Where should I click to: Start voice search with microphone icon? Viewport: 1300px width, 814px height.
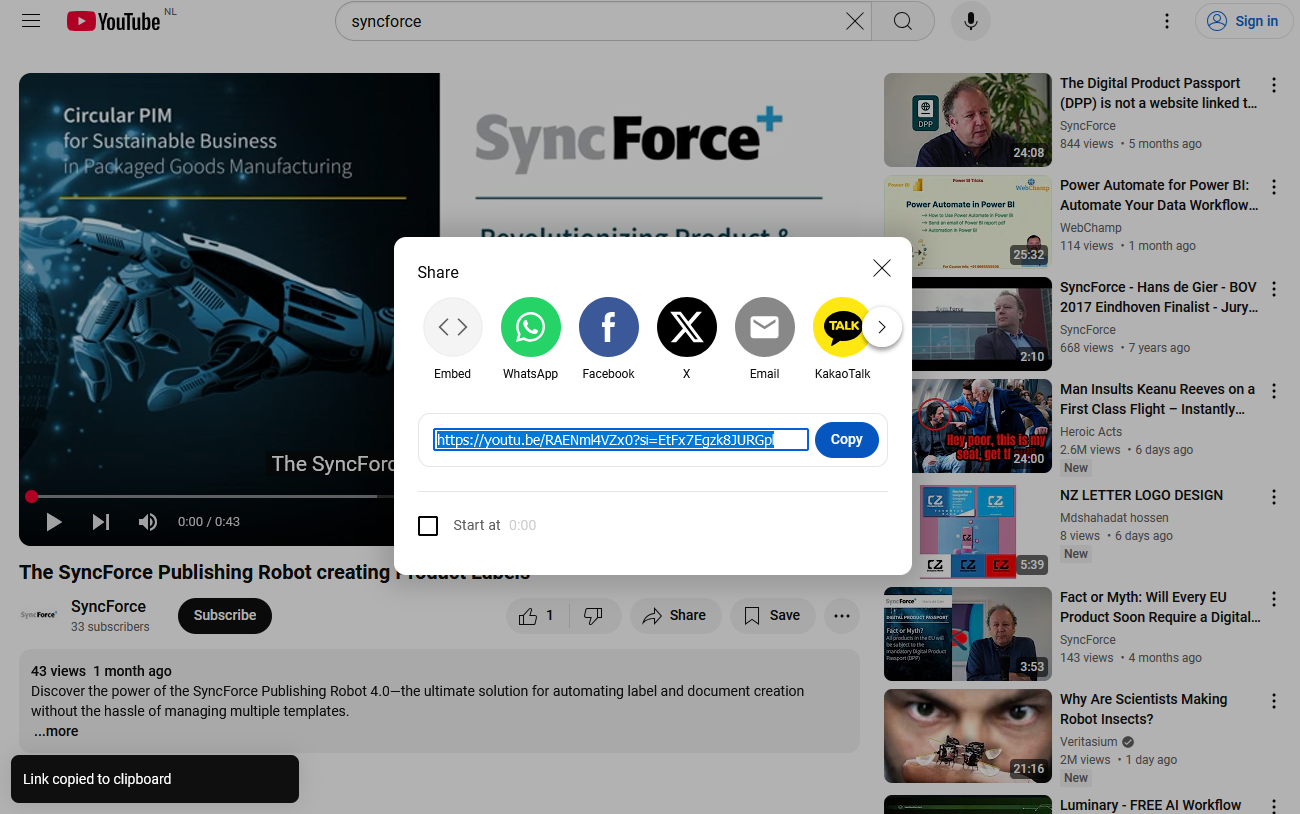tap(971, 21)
